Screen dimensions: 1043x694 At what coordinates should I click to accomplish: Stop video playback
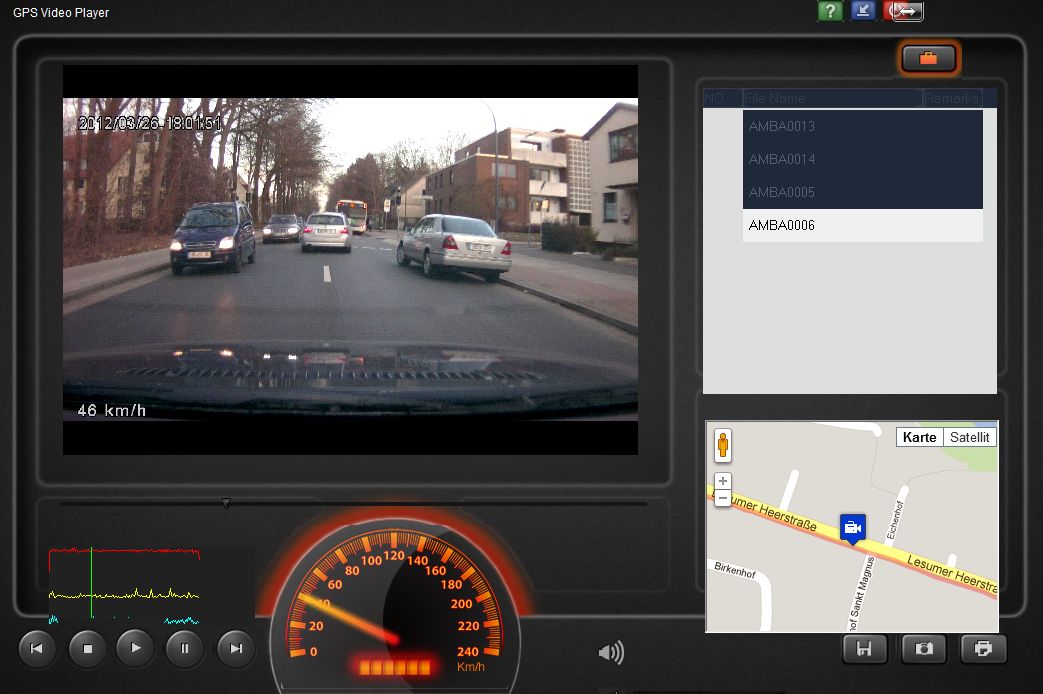[87, 648]
